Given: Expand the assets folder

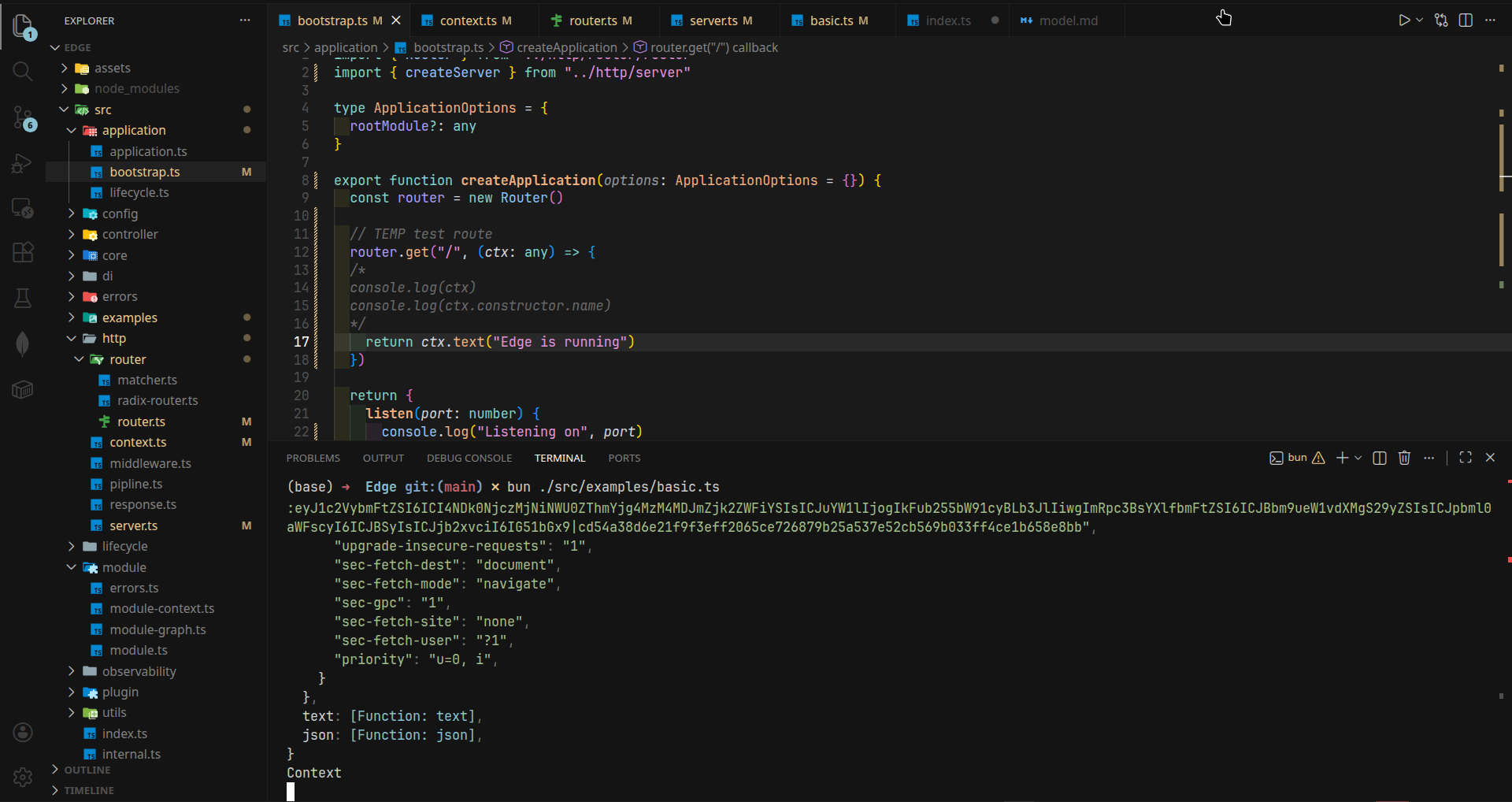Looking at the screenshot, I should click(112, 69).
